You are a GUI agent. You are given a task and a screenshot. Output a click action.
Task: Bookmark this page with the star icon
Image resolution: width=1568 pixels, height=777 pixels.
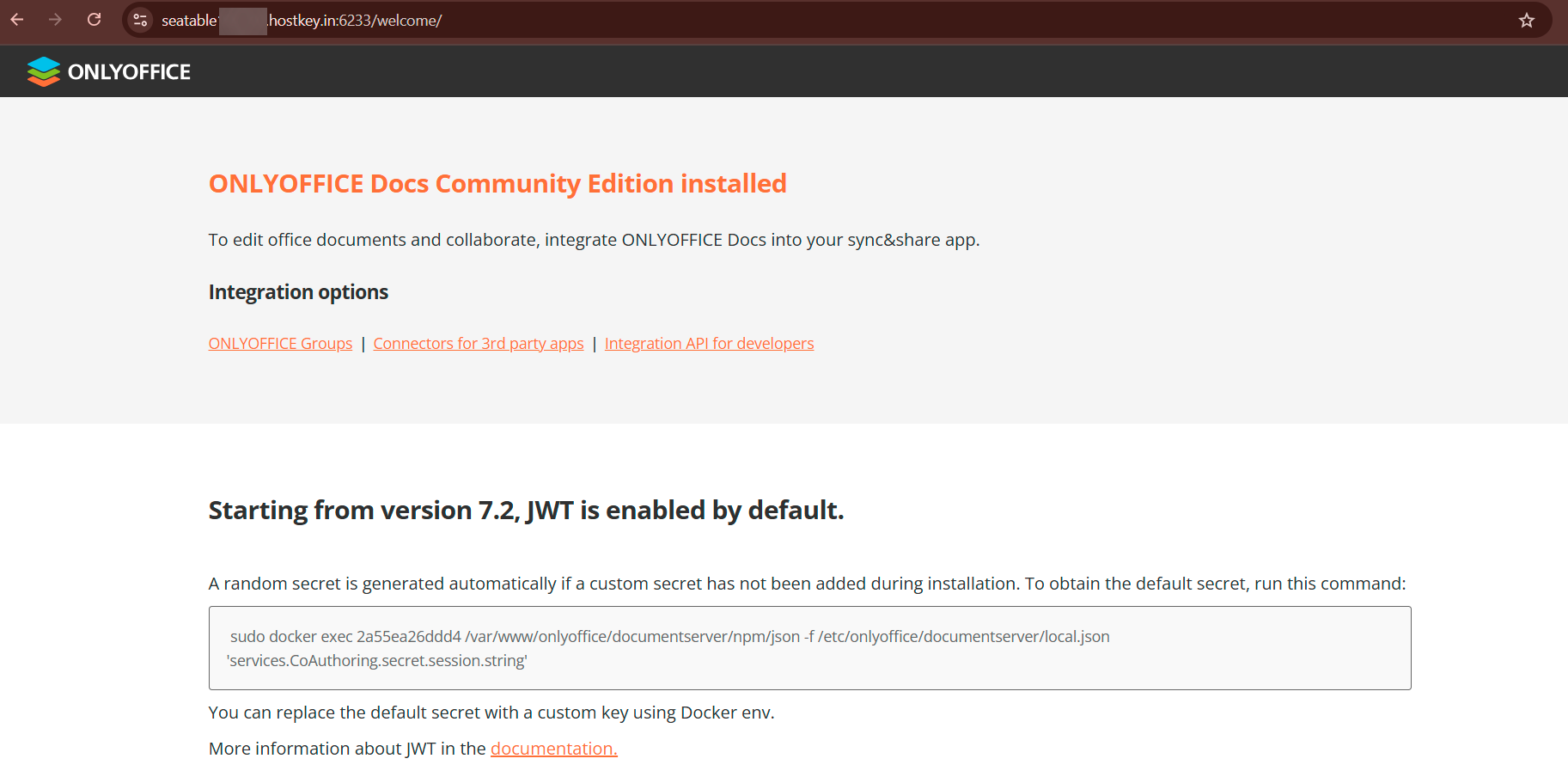1526,21
